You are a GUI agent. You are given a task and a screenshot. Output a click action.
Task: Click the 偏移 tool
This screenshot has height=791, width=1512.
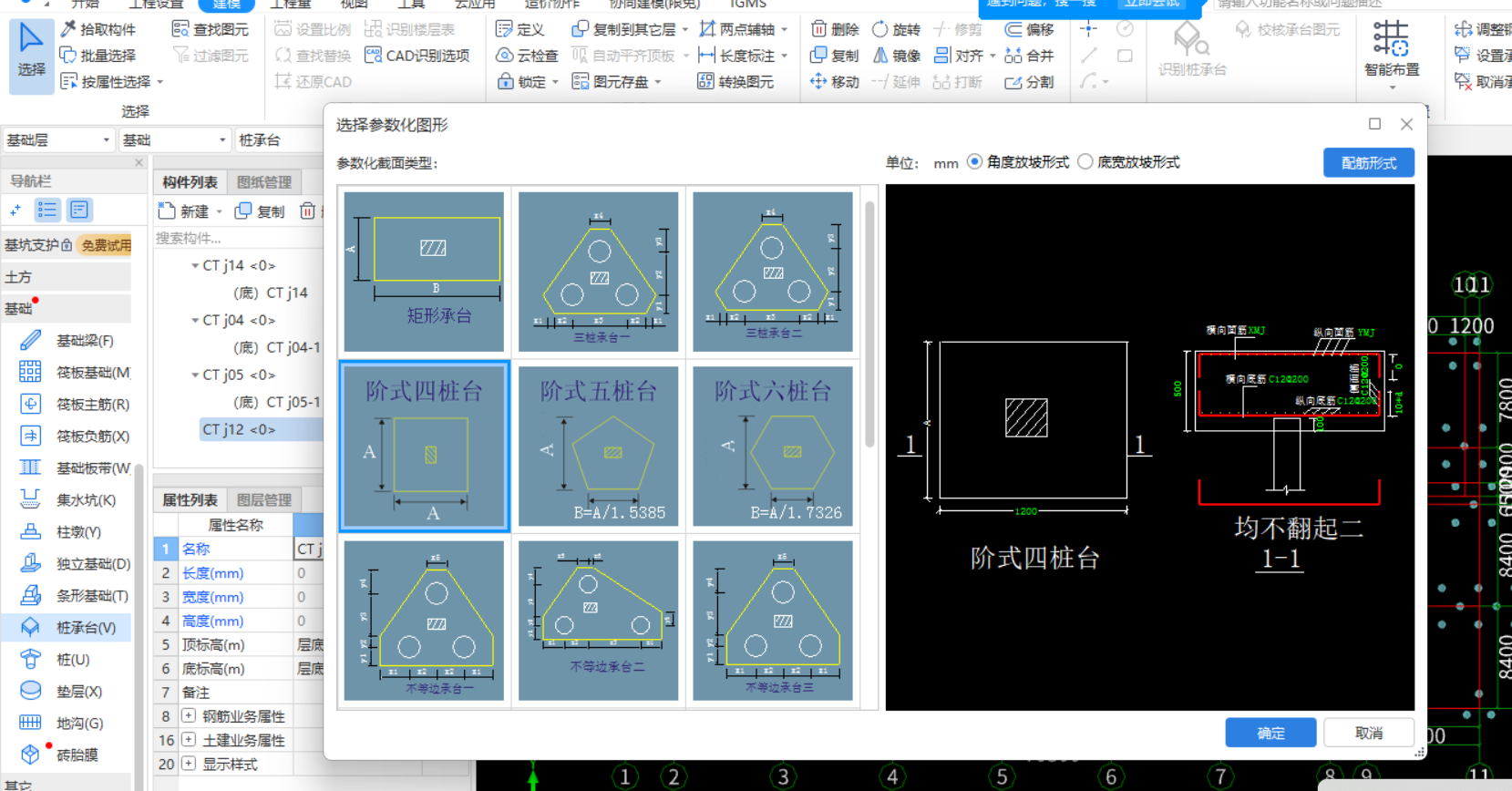point(1029,29)
